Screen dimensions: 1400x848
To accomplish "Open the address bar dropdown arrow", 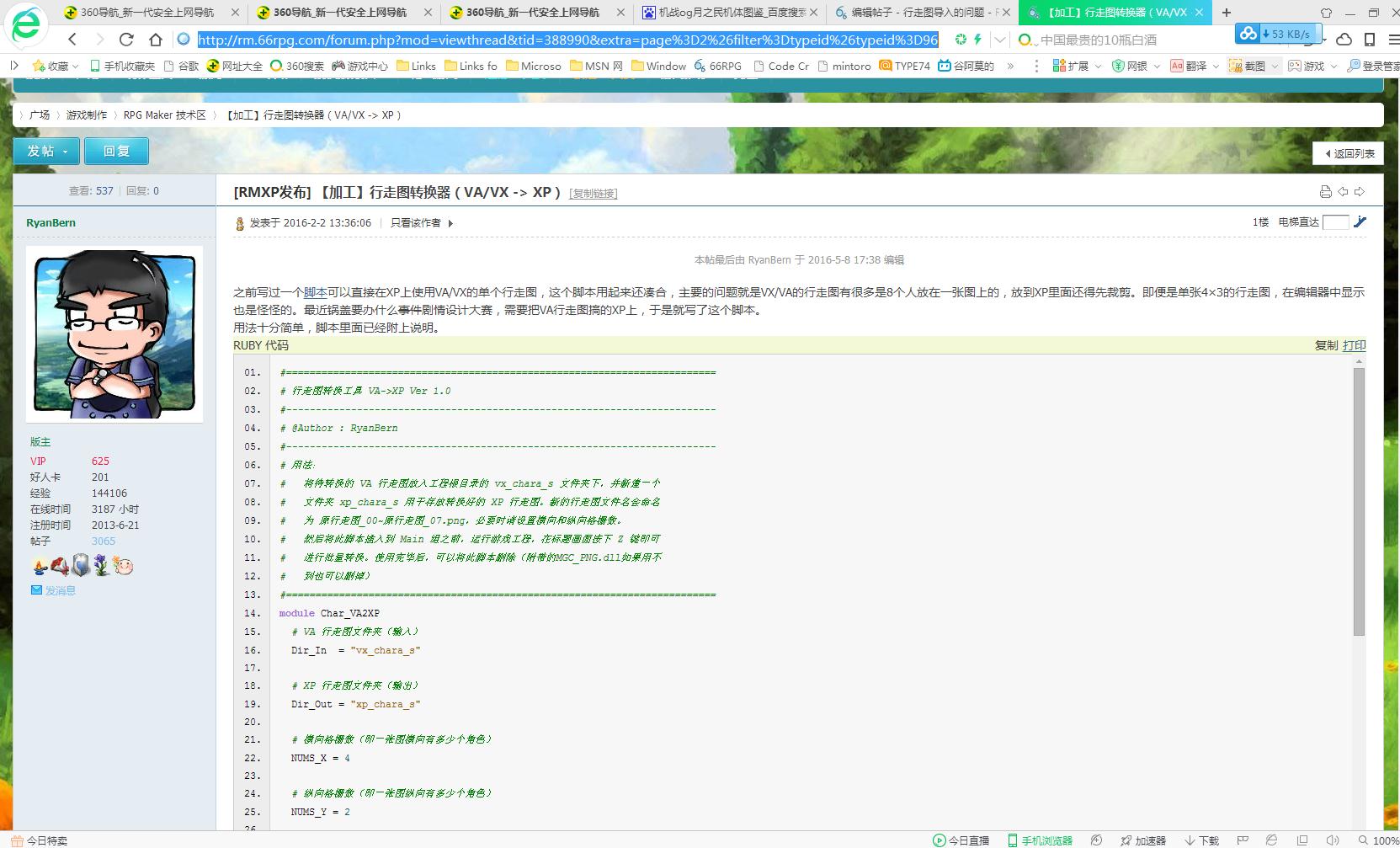I will [999, 40].
